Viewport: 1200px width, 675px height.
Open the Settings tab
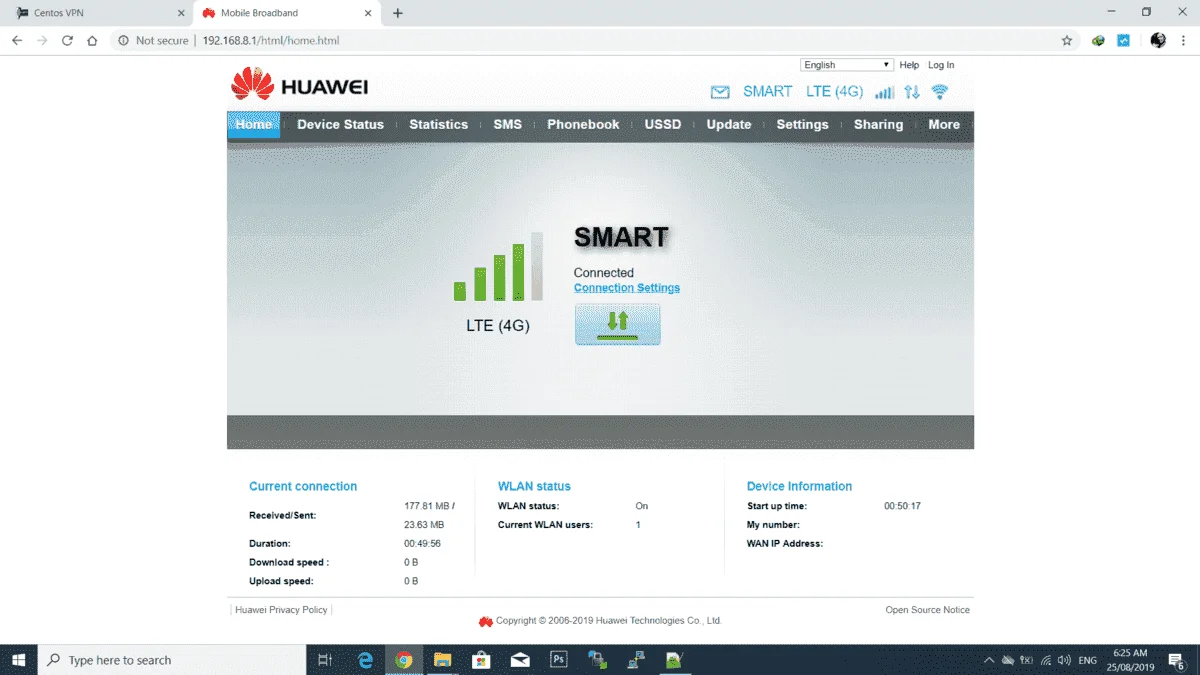(x=802, y=125)
